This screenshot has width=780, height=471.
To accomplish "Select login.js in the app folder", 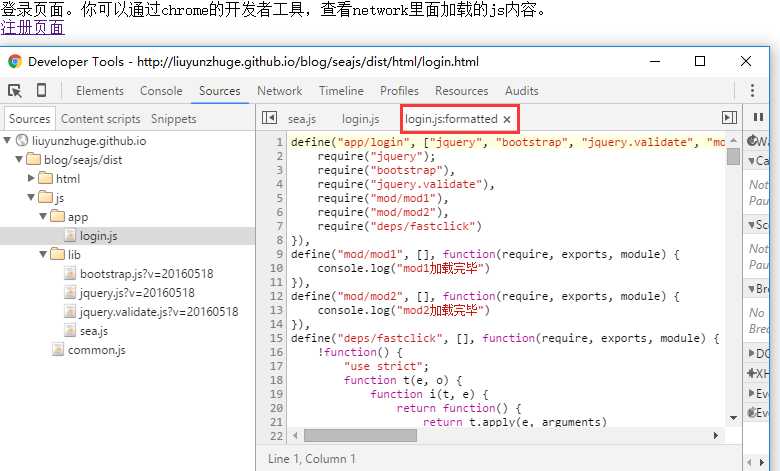I will tap(98, 236).
